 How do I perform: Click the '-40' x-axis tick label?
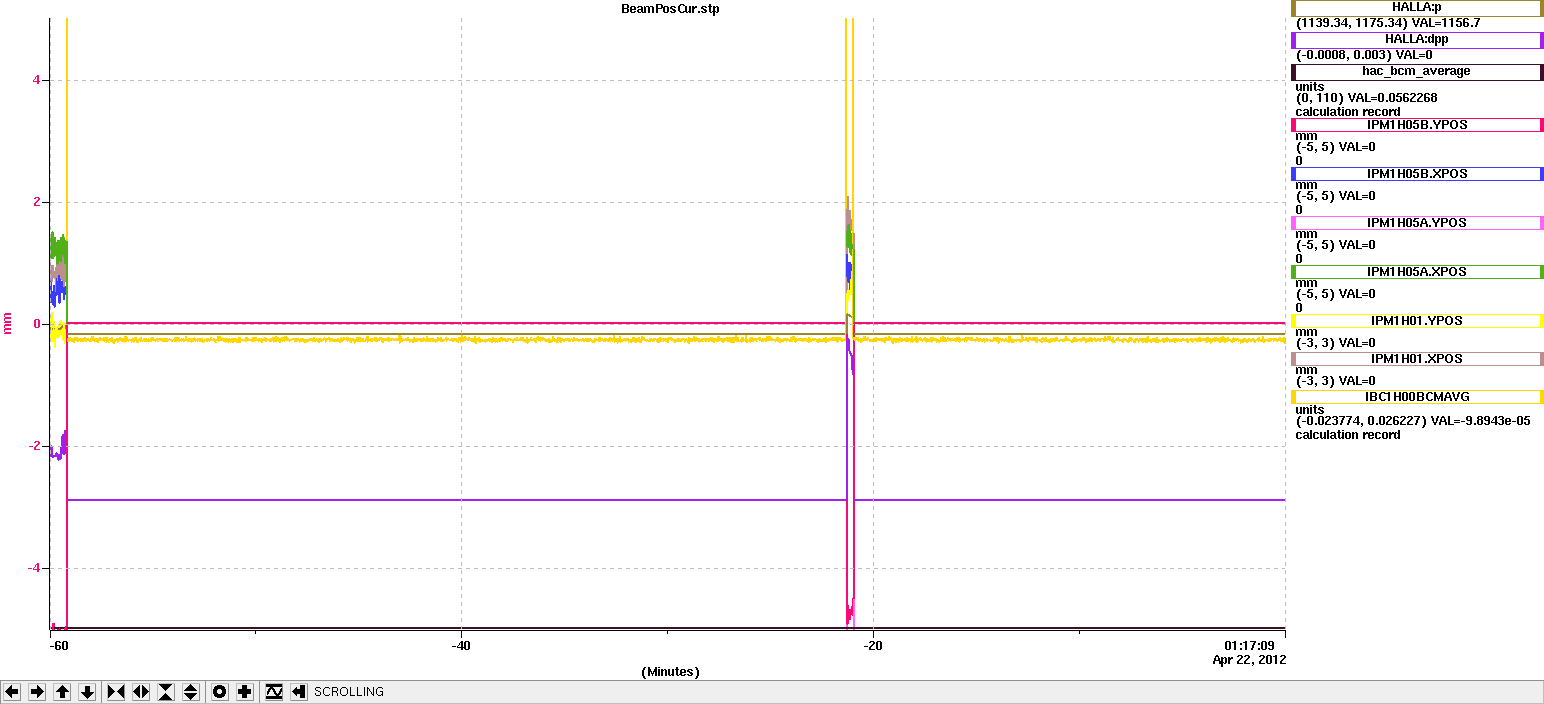point(461,646)
